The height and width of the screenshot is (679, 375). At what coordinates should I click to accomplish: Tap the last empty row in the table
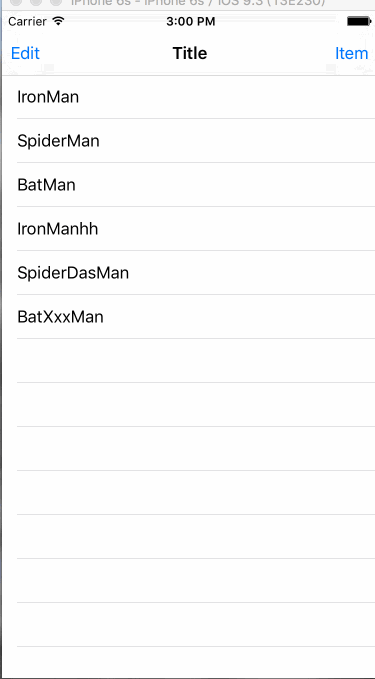[x=188, y=663]
